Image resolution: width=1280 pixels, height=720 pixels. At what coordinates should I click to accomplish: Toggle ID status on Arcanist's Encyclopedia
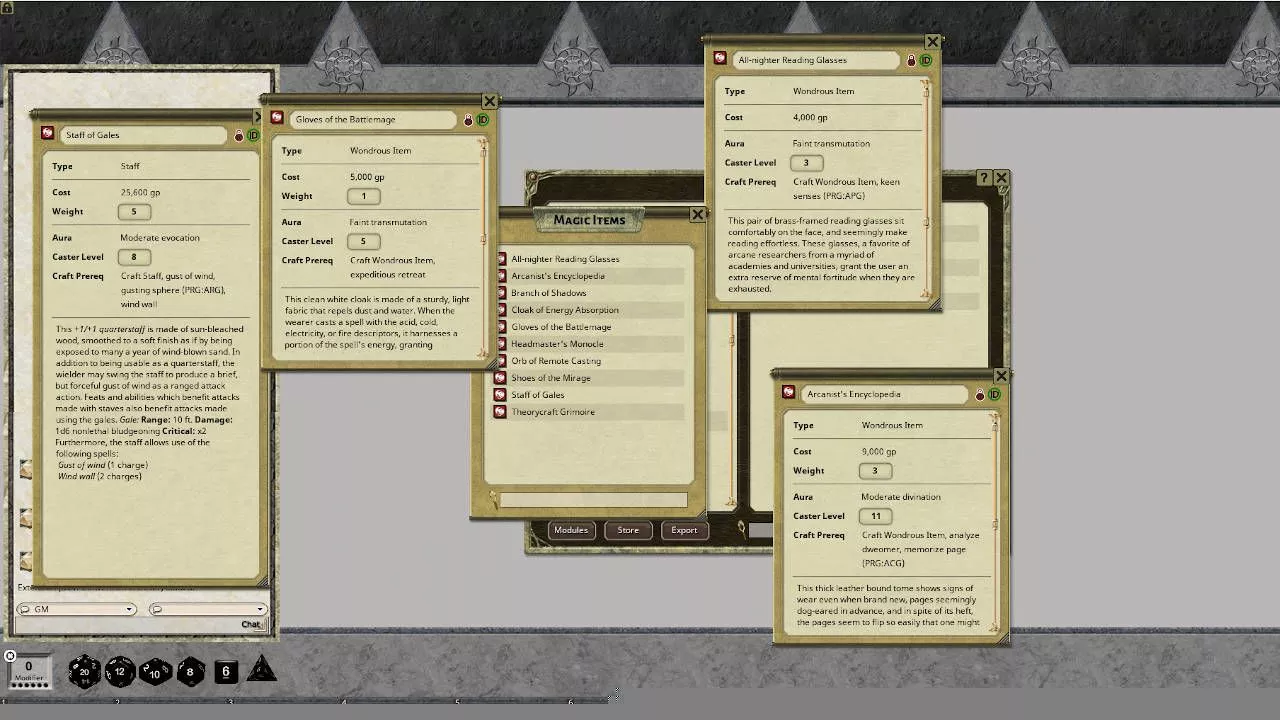tap(994, 395)
